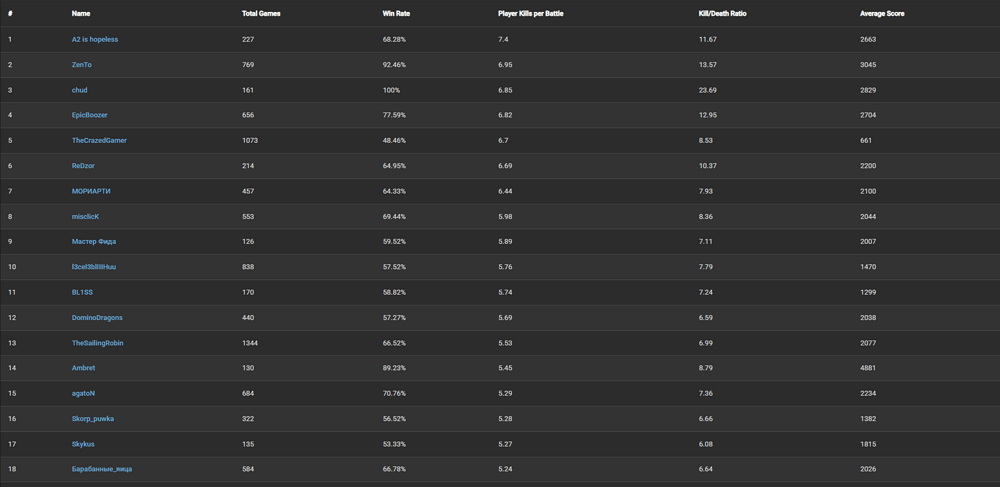The image size is (1000, 487).
Task: Open Мастер Фида player profile
Action: click(94, 241)
